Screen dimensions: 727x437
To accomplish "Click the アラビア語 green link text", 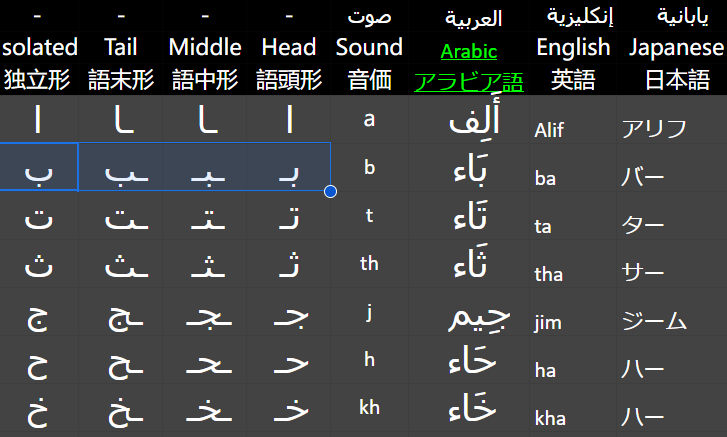I will (469, 80).
